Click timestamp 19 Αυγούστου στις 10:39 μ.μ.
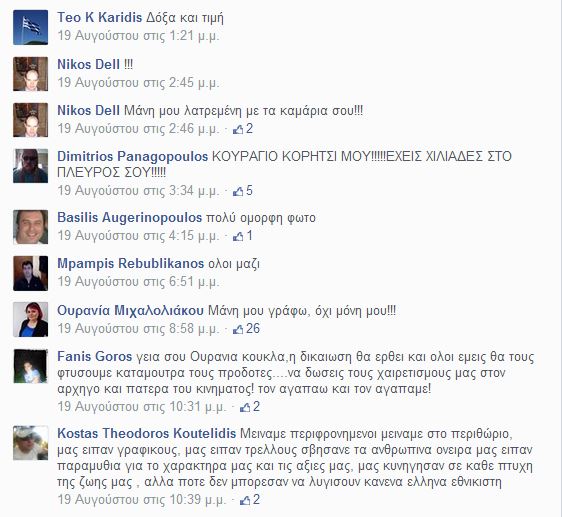562x517 pixels. pos(142,499)
